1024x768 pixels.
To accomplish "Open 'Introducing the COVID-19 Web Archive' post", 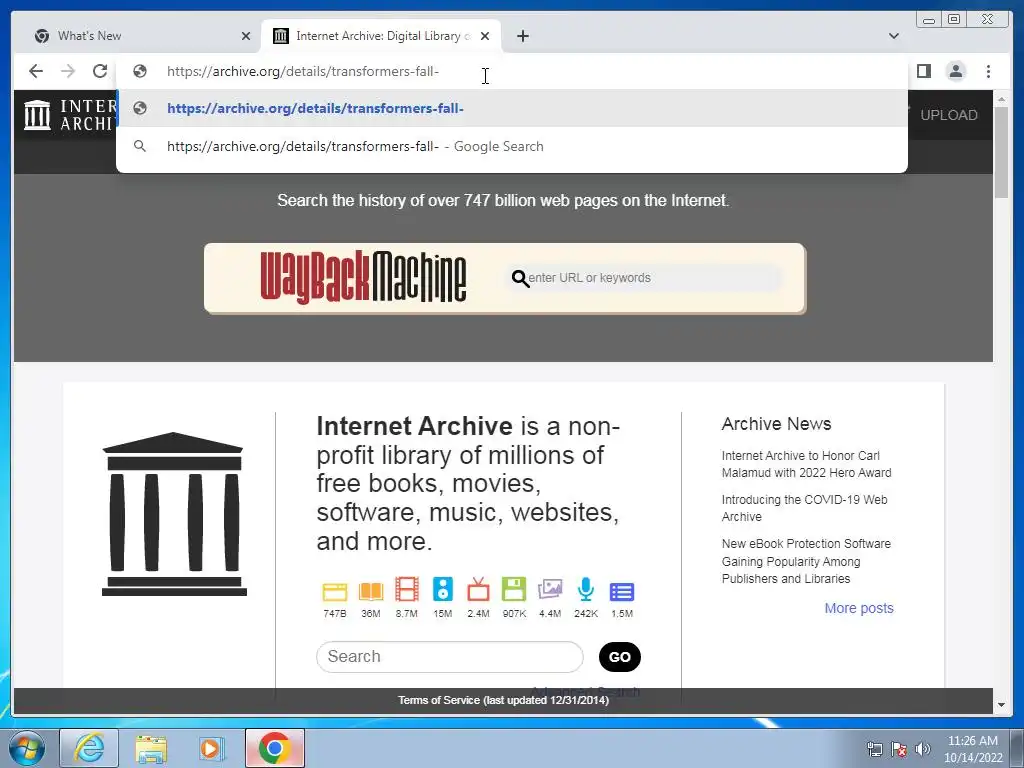I will coord(804,508).
